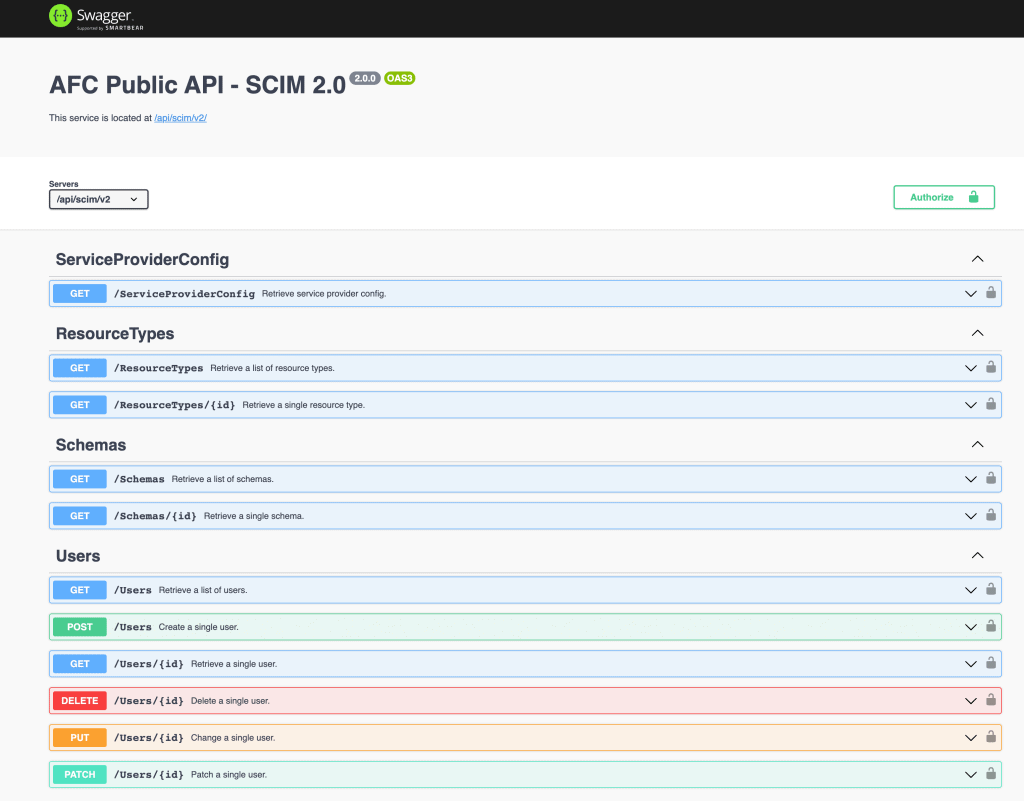1024x801 pixels.
Task: Expand GET /Schemas/{id} with its chevron
Action: click(970, 516)
